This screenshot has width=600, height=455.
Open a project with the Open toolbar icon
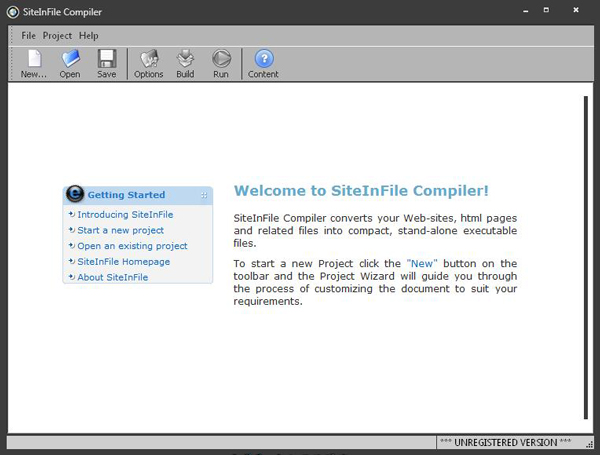click(70, 64)
